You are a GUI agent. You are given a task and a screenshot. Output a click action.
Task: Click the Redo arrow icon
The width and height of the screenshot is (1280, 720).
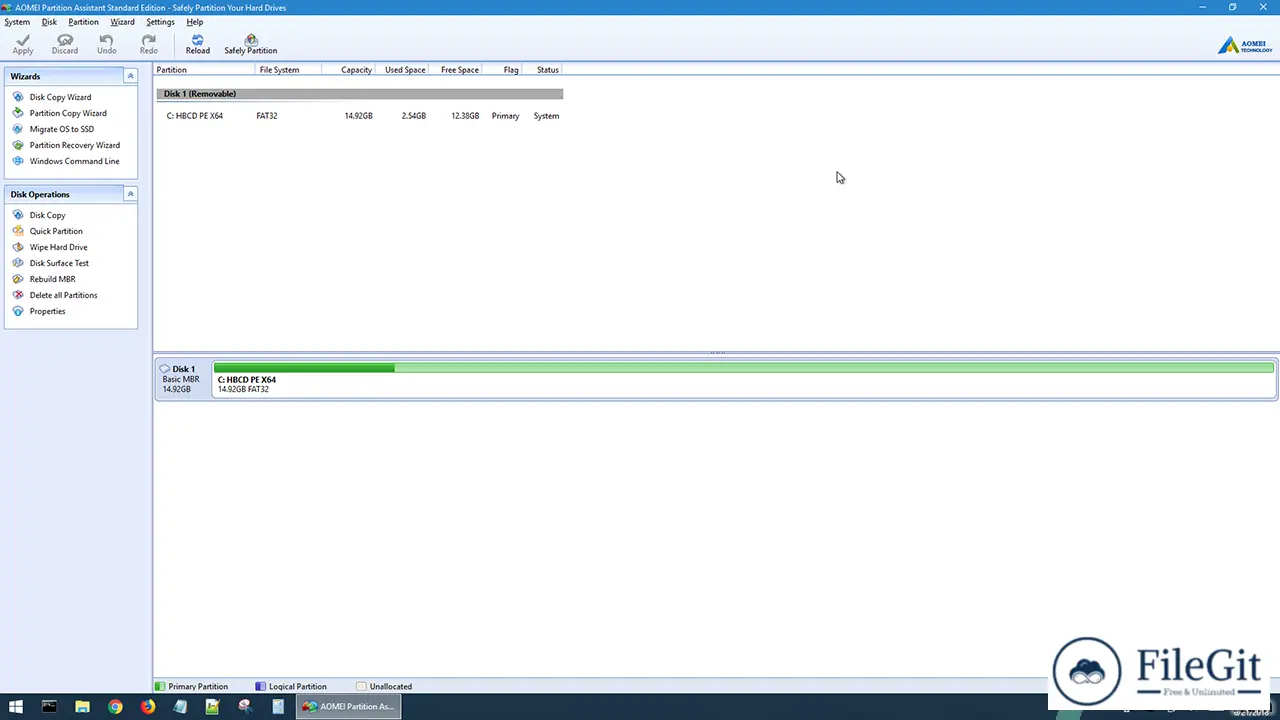tap(149, 40)
